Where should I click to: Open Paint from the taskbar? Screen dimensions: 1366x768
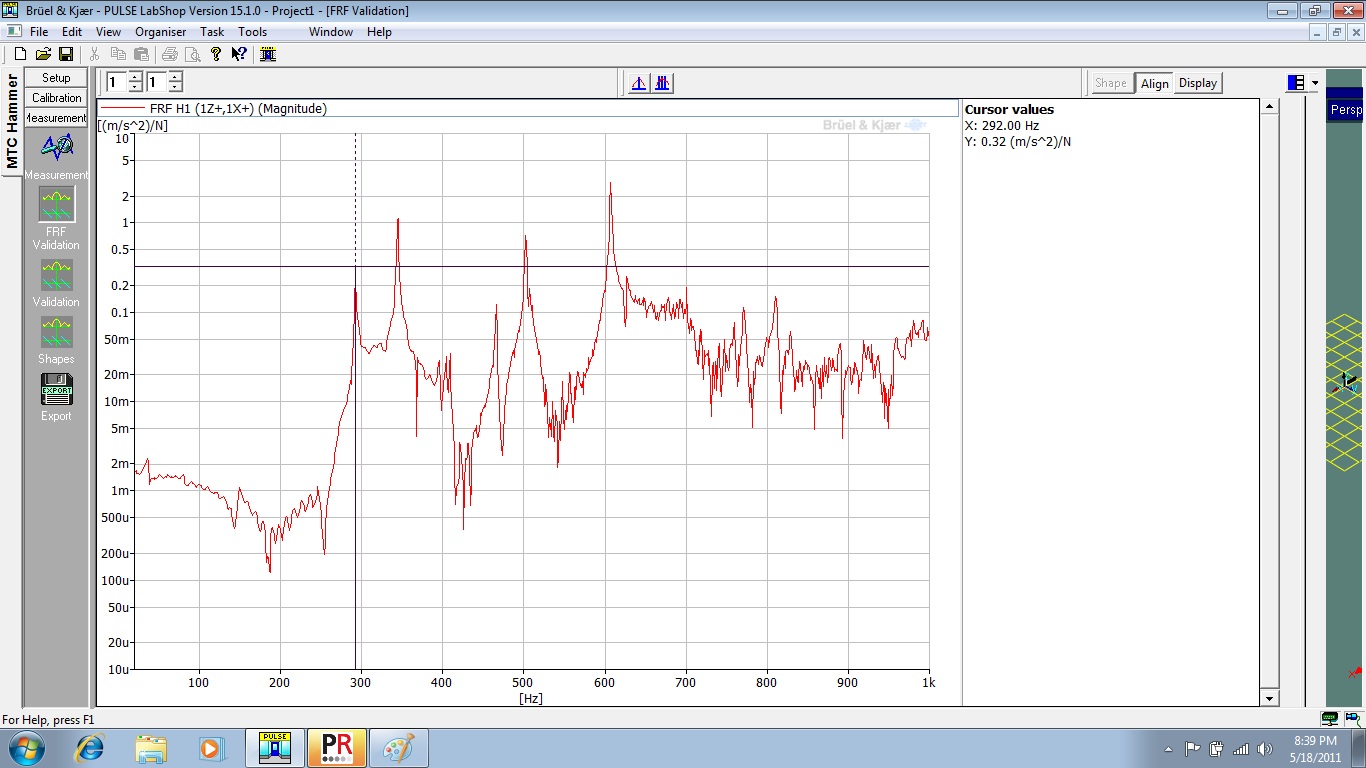point(399,748)
